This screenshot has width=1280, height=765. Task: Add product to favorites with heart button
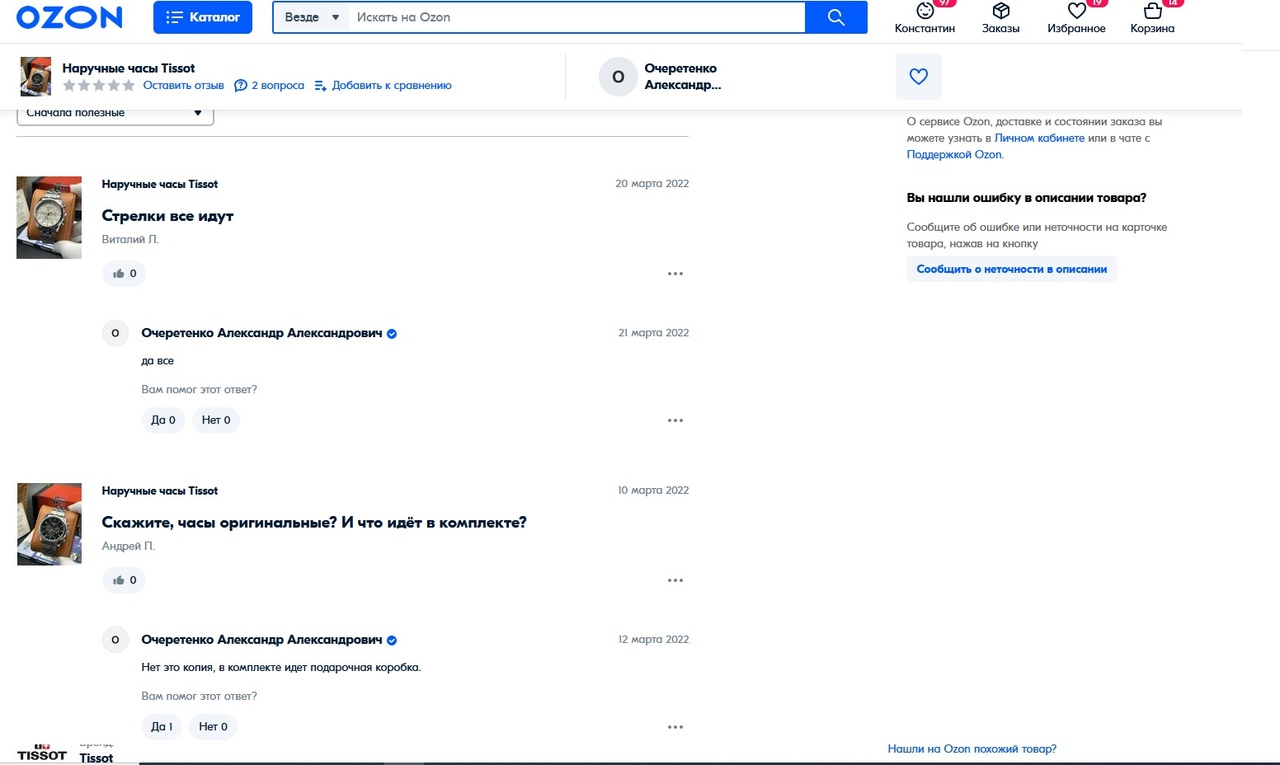click(919, 76)
